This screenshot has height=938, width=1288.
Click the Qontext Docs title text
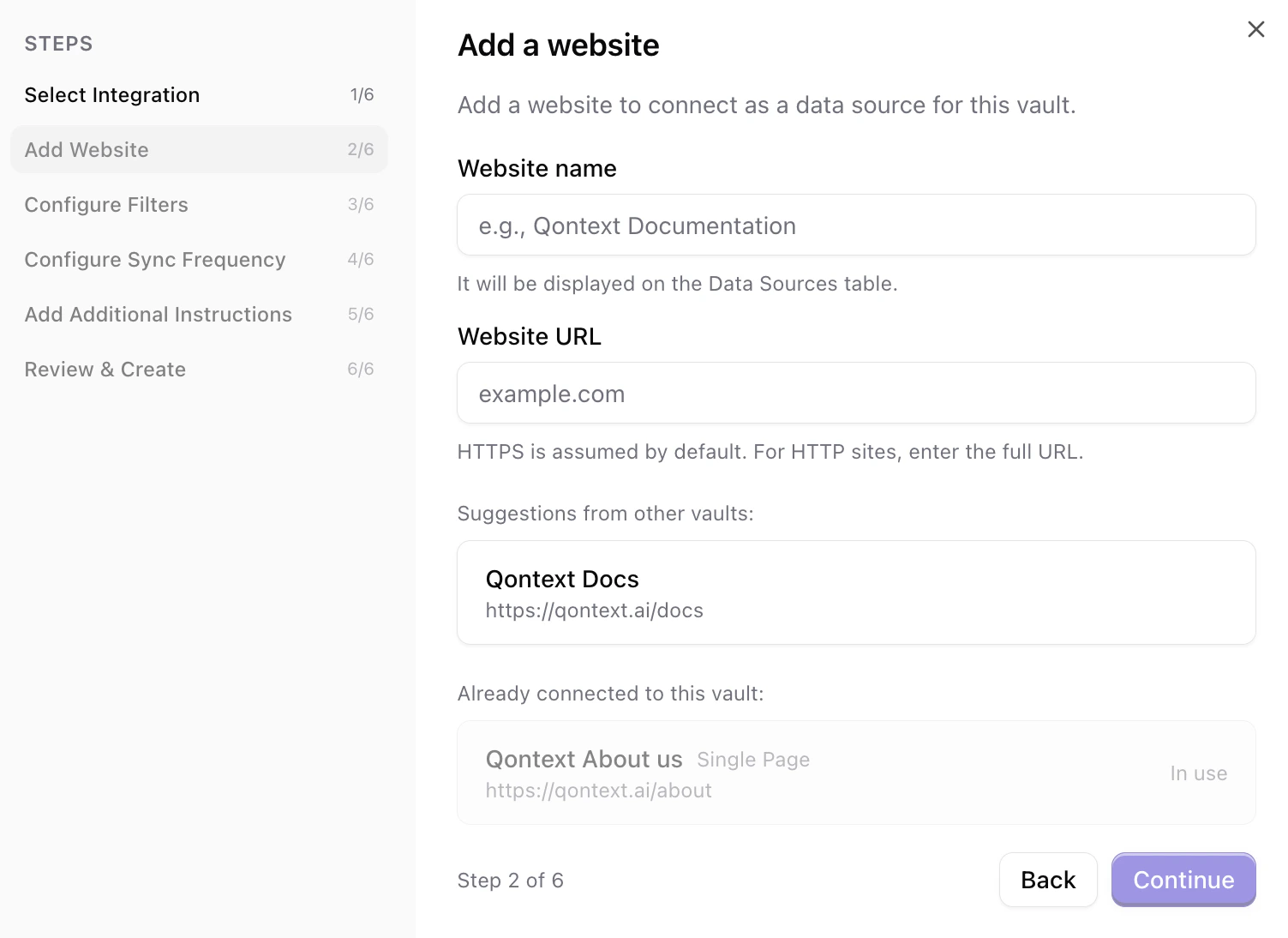tap(562, 579)
